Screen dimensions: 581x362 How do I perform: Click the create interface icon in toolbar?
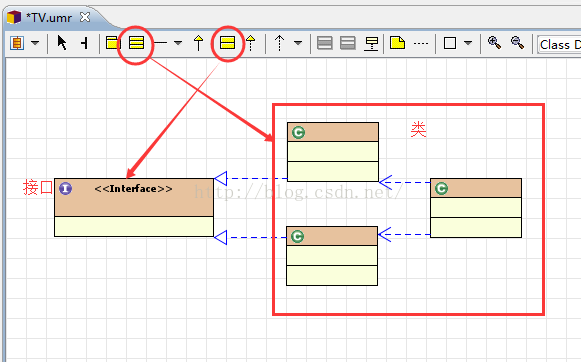(227, 43)
